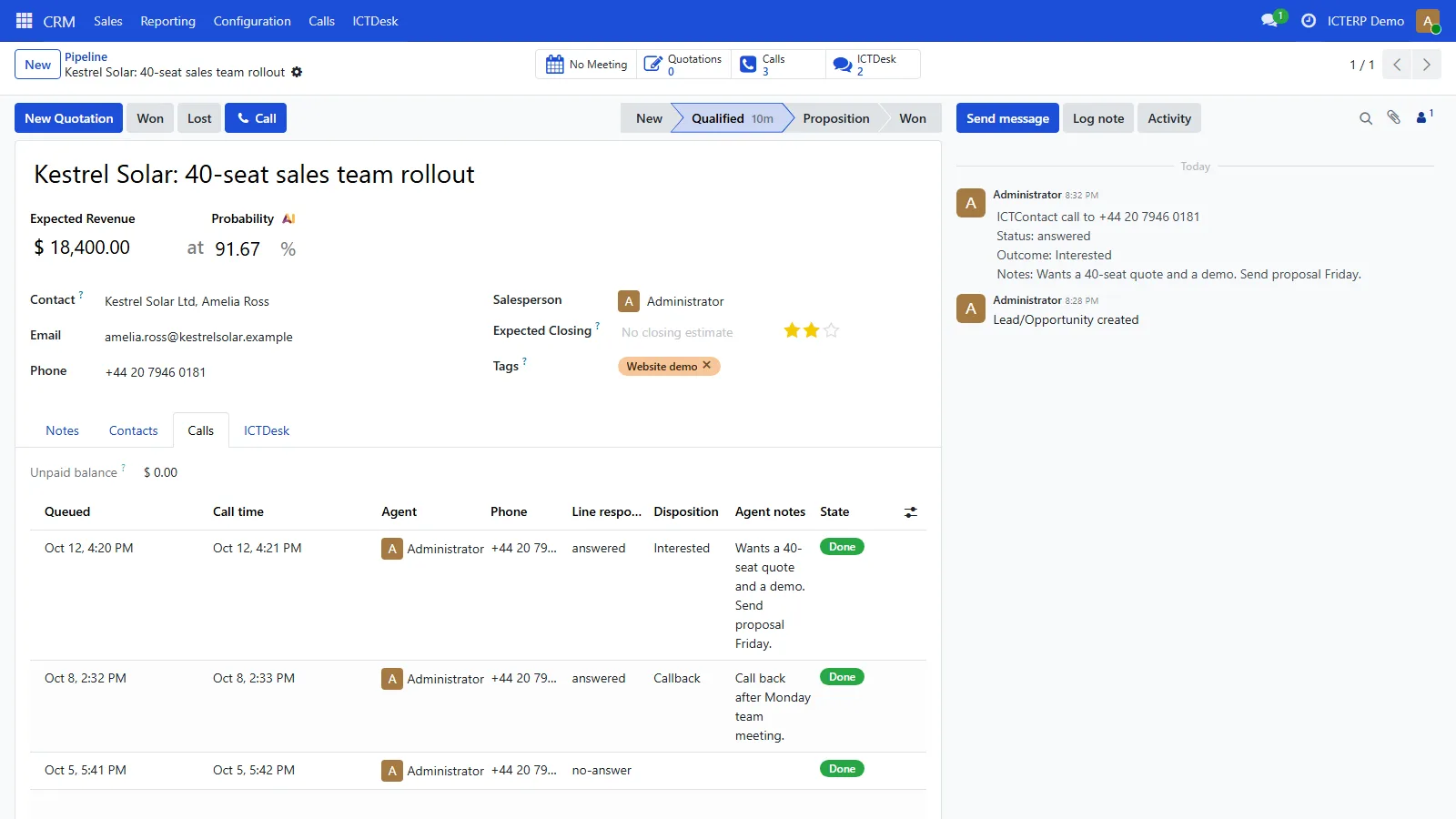This screenshot has height=819, width=1456.
Task: Open the Quotations stat button
Action: point(684,65)
